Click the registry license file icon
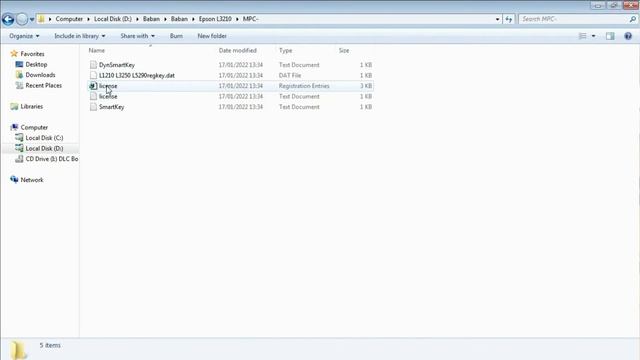 coord(93,86)
